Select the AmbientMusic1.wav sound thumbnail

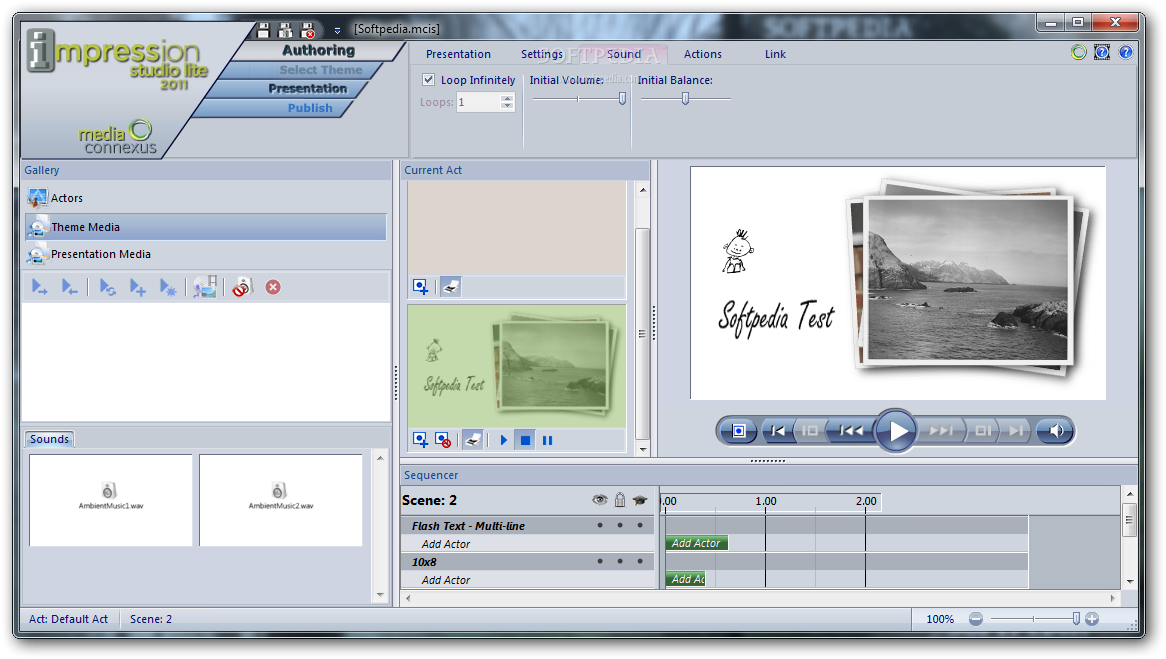(111, 500)
